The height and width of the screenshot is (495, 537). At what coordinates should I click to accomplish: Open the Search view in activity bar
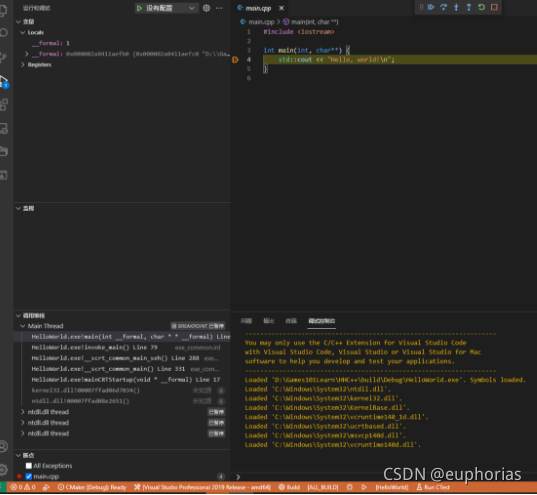(x=3, y=33)
